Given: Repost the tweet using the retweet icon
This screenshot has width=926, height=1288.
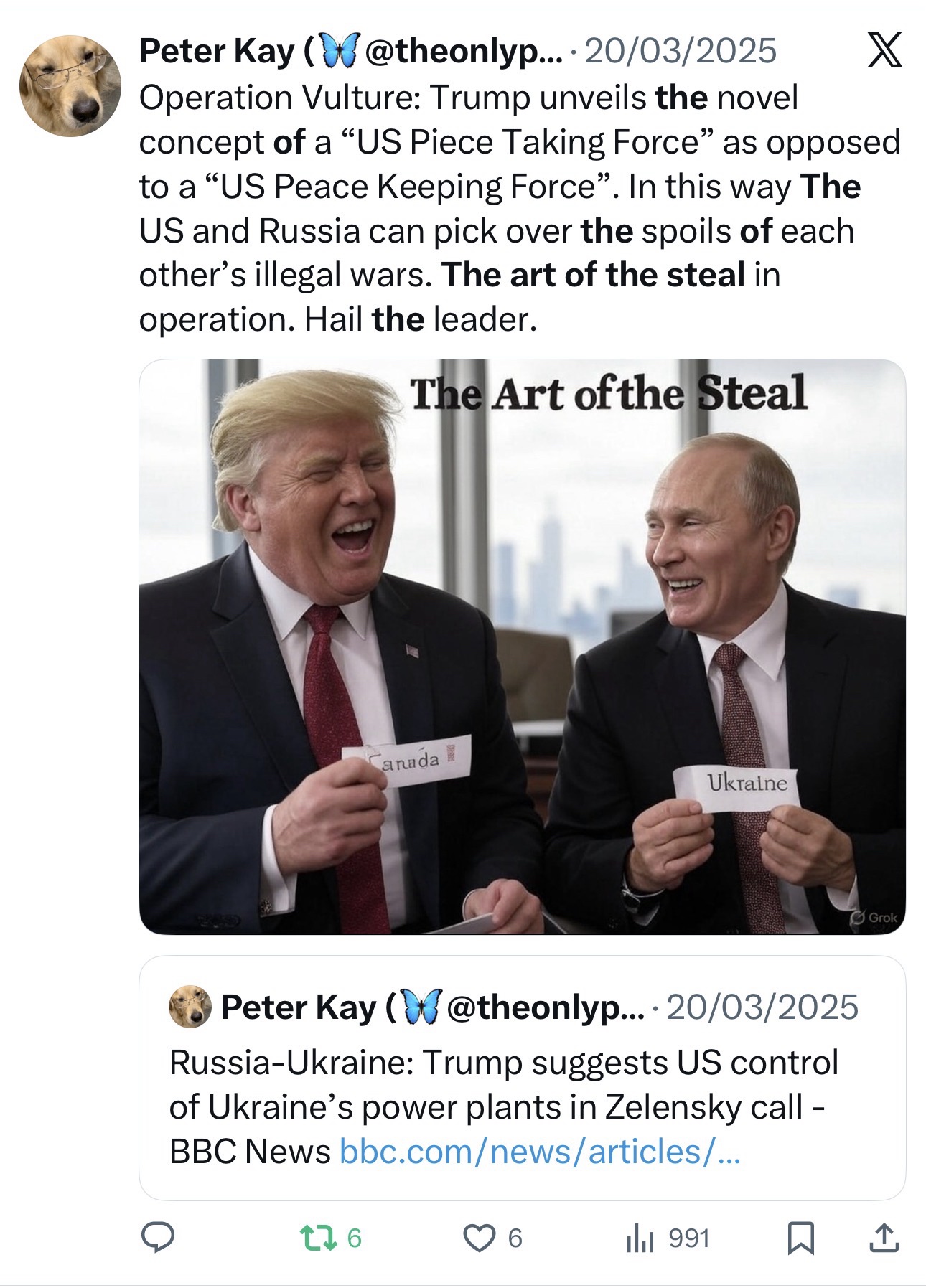Looking at the screenshot, I should pyautogui.click(x=313, y=1238).
